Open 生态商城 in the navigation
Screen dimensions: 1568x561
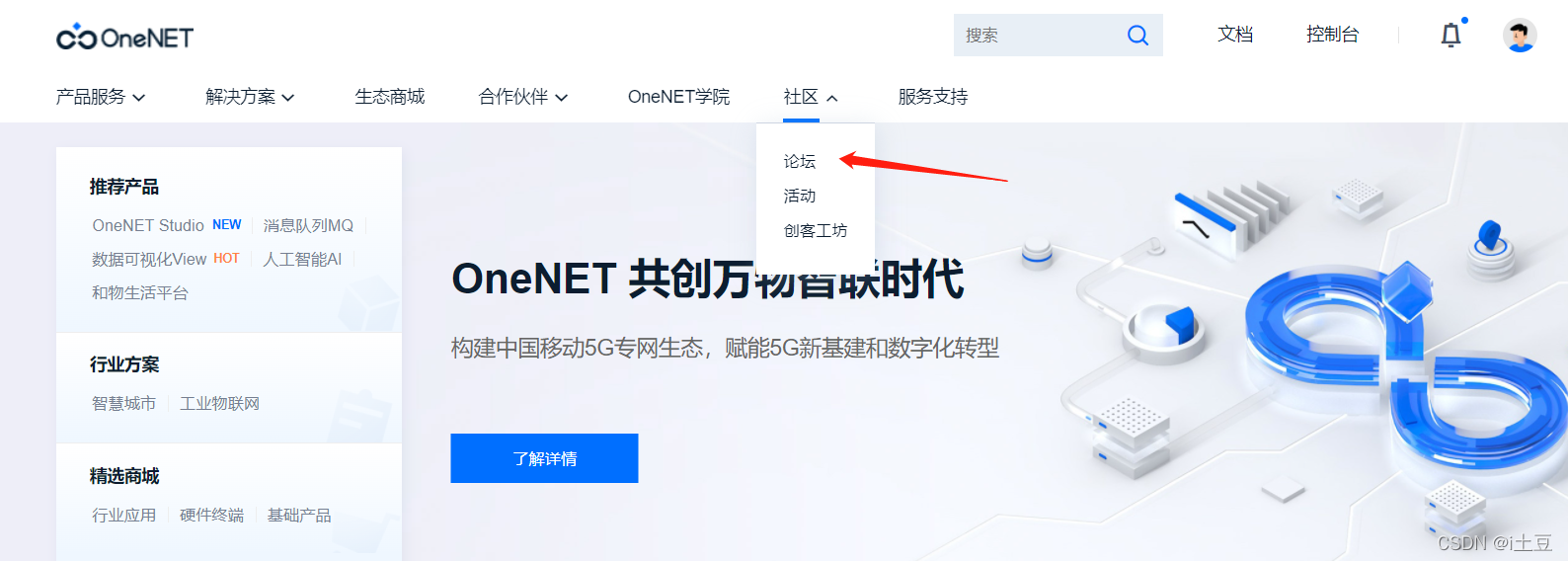390,97
